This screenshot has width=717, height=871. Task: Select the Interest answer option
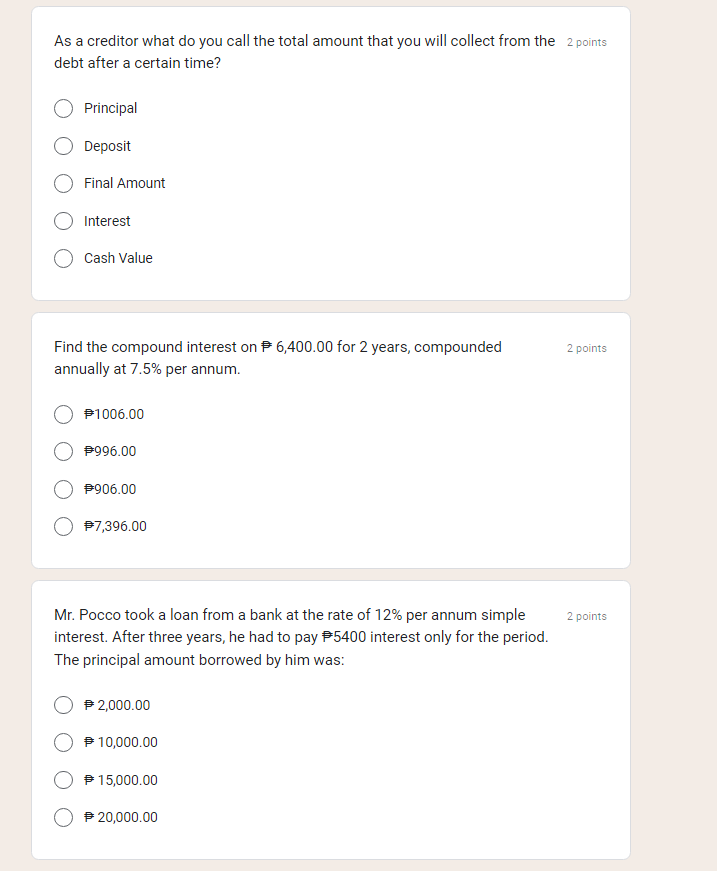tap(63, 221)
